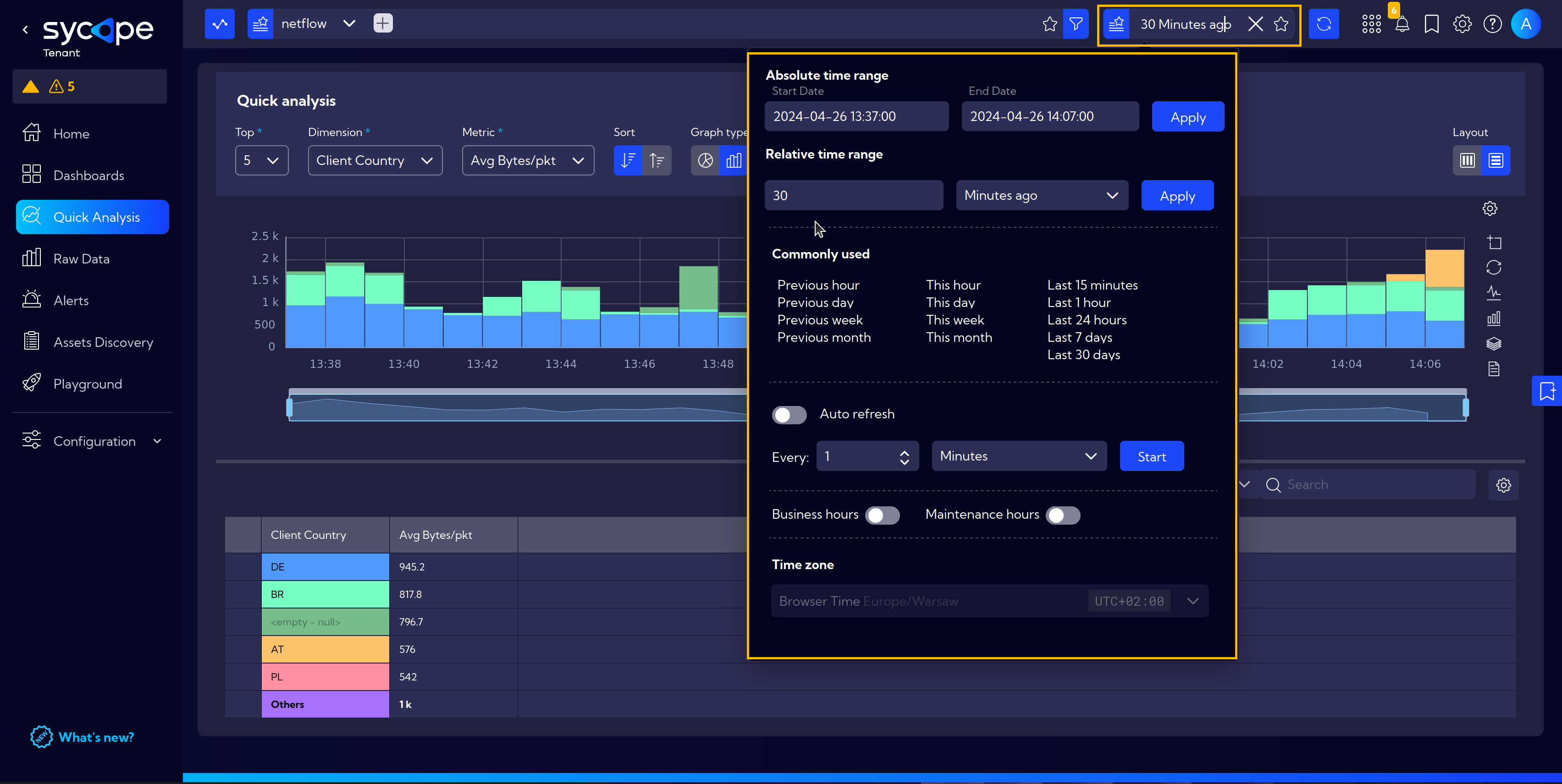Select Previous hour preset
This screenshot has height=784, width=1562.
point(818,285)
